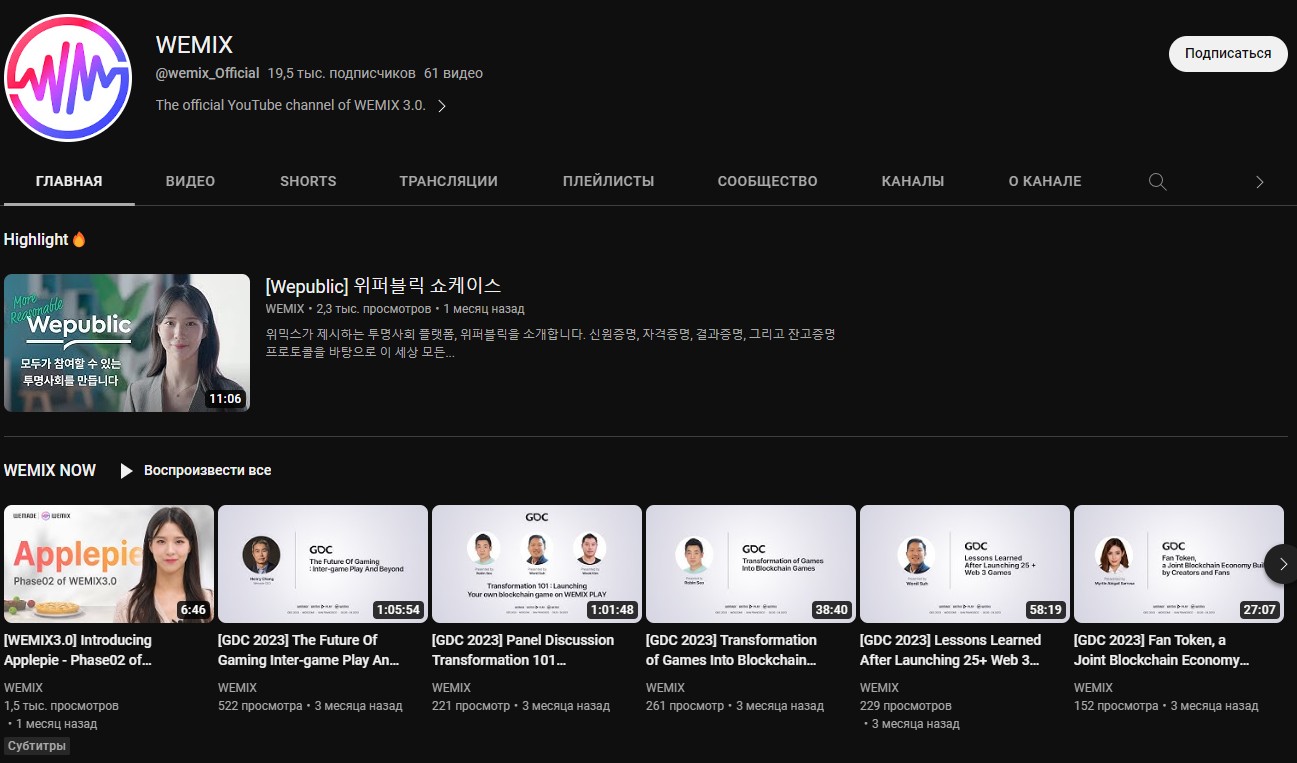Click the 1:05:54 duration badge

click(x=398, y=609)
